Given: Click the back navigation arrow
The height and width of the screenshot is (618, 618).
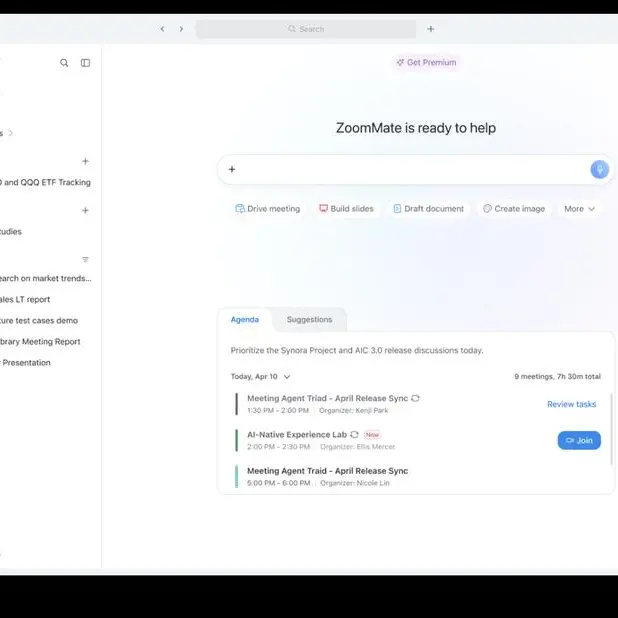Looking at the screenshot, I should (162, 29).
